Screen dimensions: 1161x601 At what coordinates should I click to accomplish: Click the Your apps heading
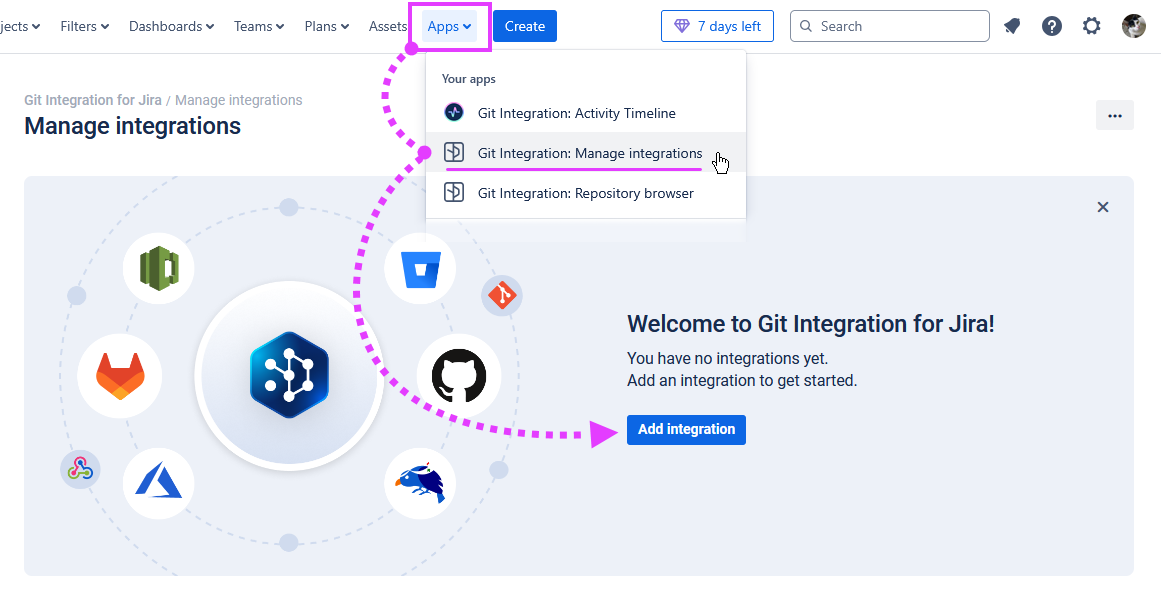pos(469,78)
